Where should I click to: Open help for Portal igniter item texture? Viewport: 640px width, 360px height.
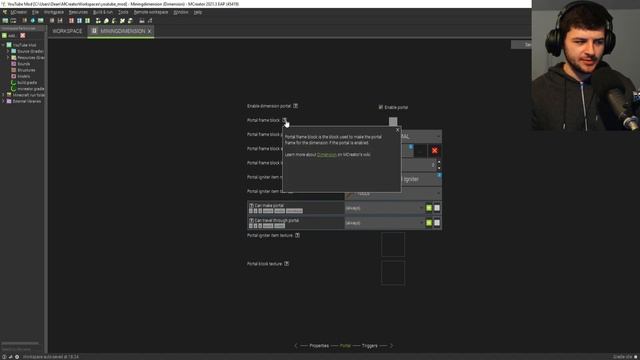[x=297, y=235]
